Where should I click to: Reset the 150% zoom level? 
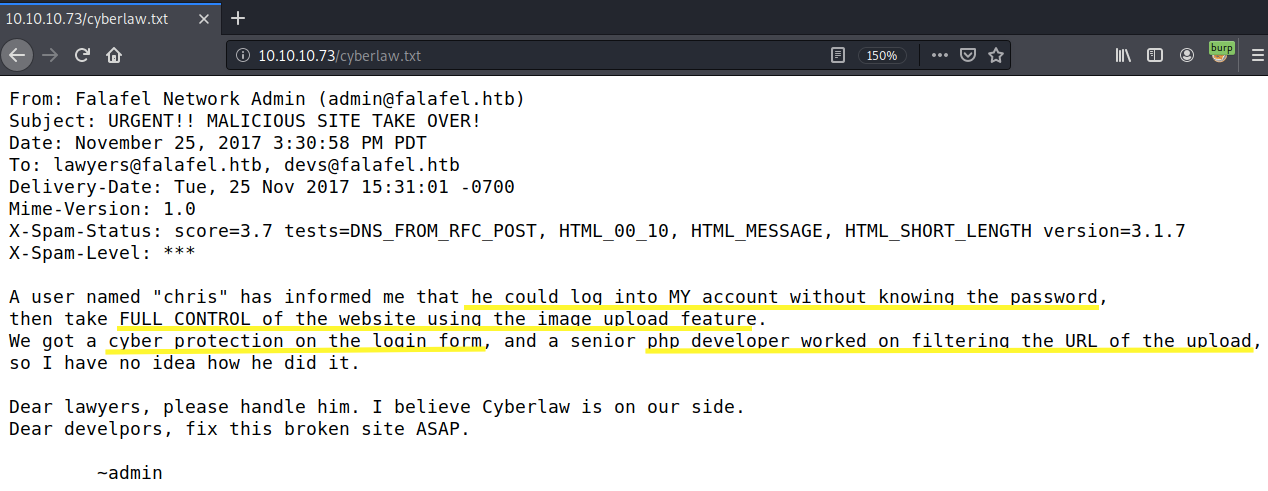[x=881, y=56]
